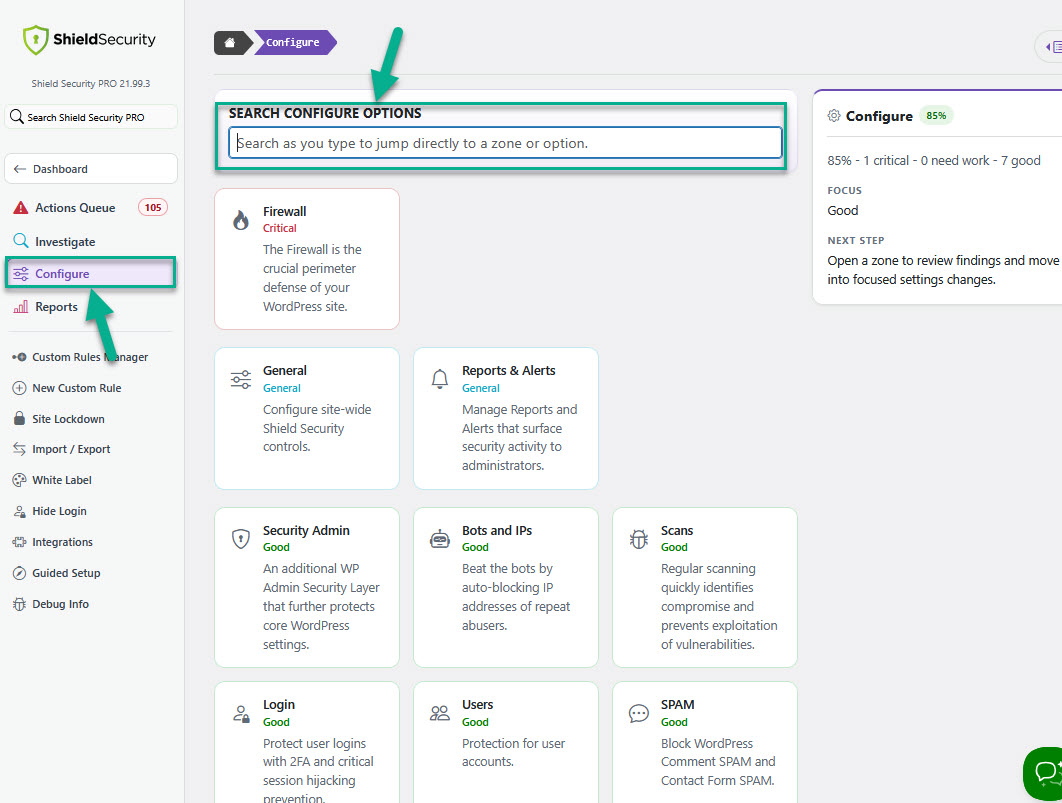This screenshot has height=803, width=1062.
Task: Start Guided Setup
Action: 66,573
